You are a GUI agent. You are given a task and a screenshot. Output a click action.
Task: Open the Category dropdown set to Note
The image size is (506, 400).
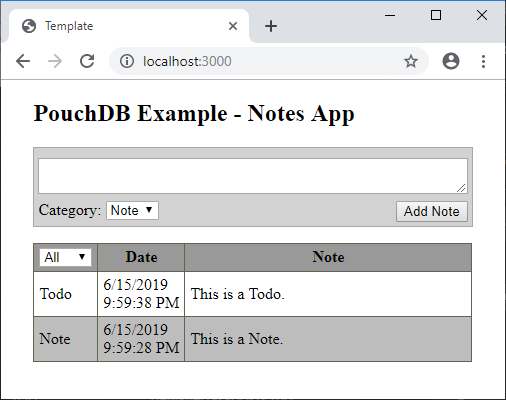[132, 210]
